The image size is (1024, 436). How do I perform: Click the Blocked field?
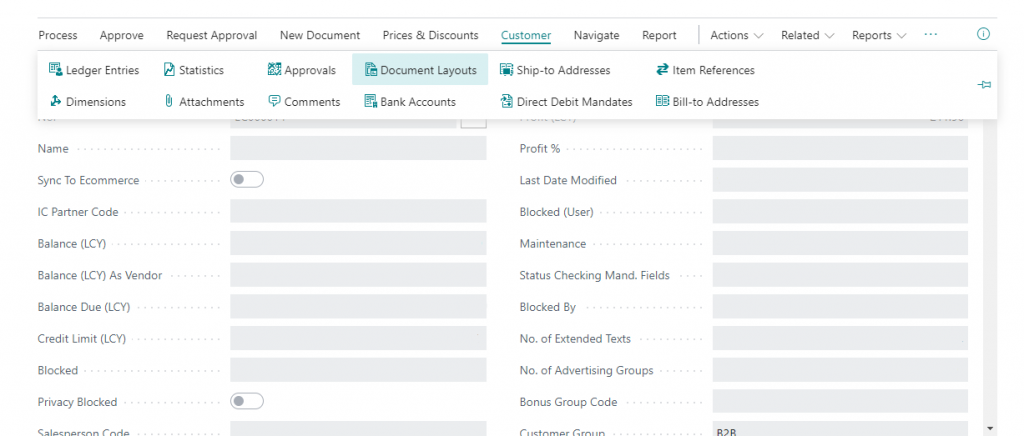tap(358, 369)
